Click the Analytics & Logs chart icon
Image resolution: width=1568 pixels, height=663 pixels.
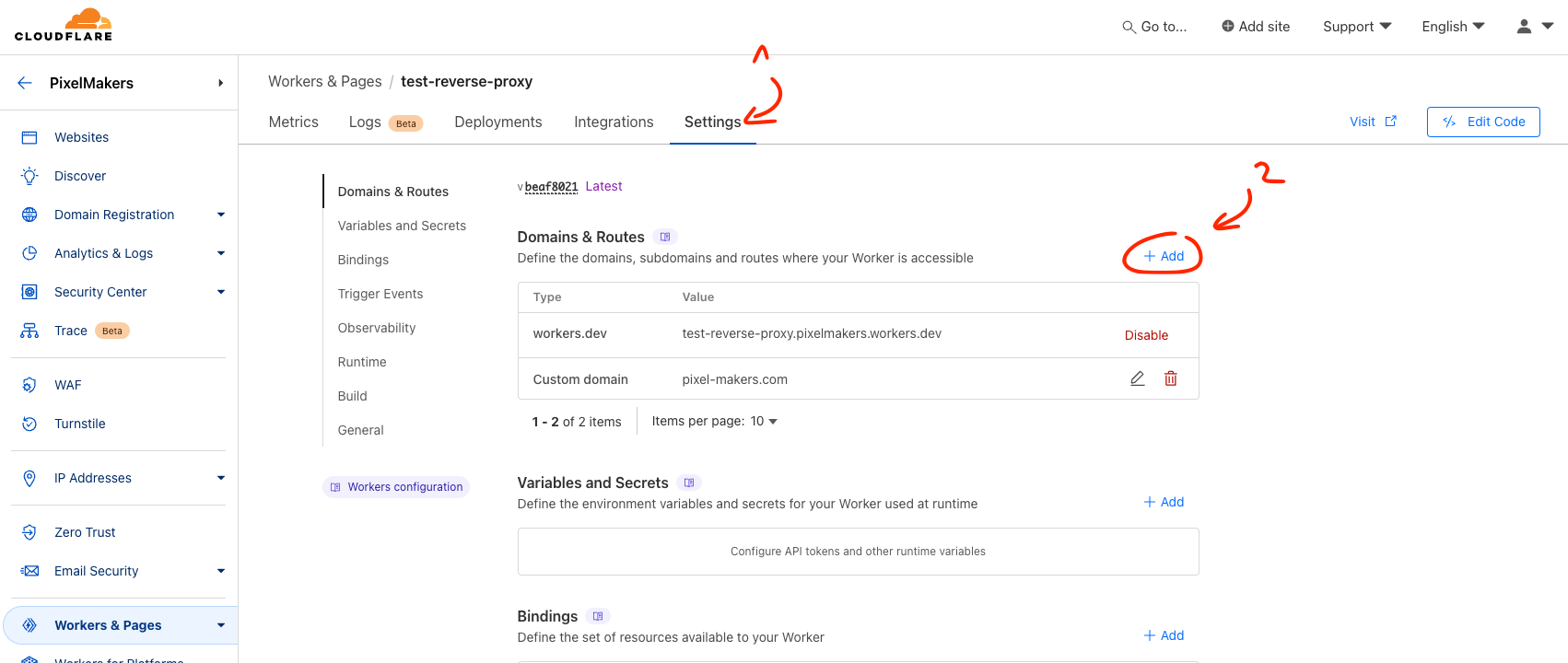click(29, 253)
